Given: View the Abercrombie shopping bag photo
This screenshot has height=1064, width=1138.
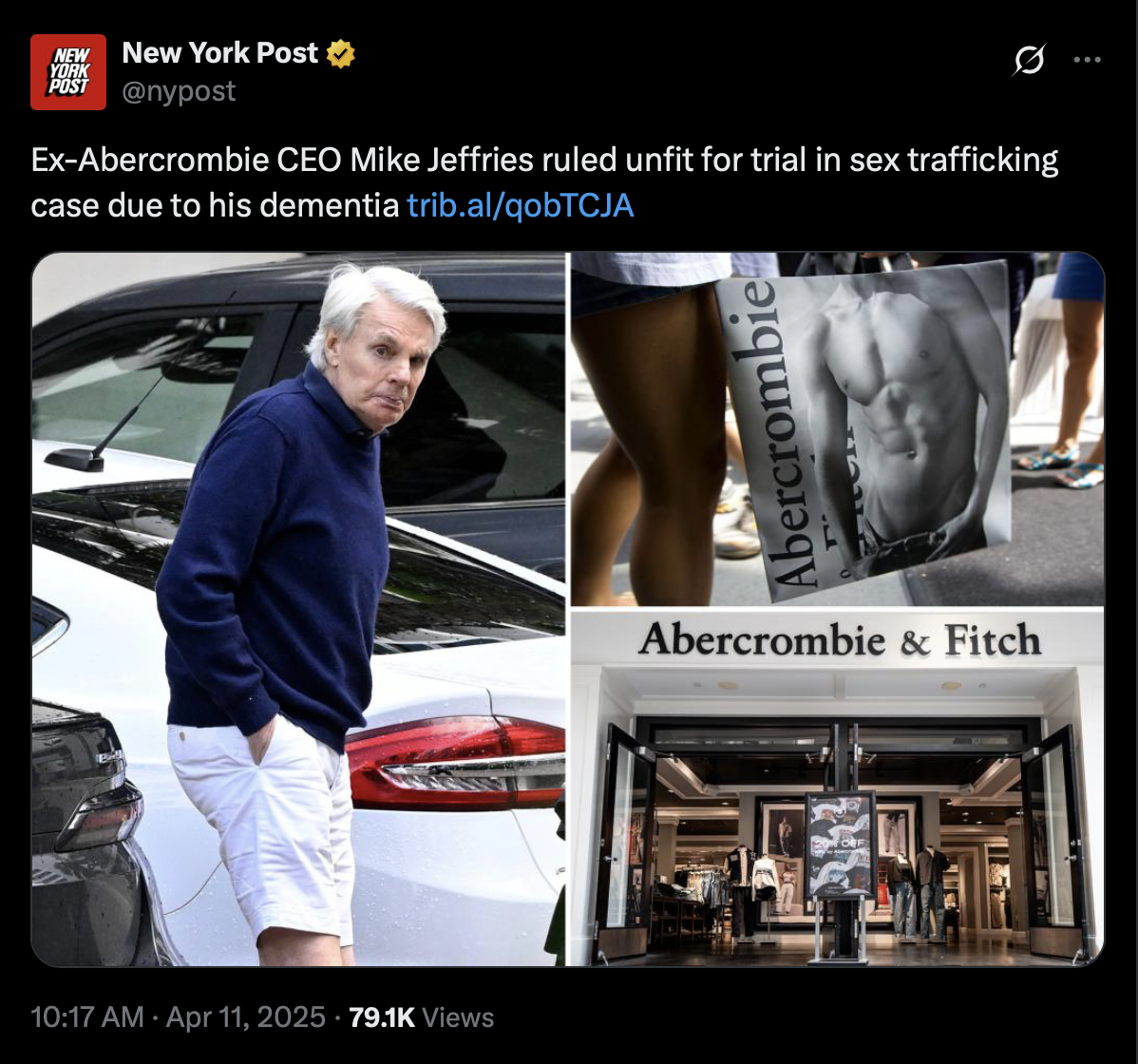Looking at the screenshot, I should [838, 429].
